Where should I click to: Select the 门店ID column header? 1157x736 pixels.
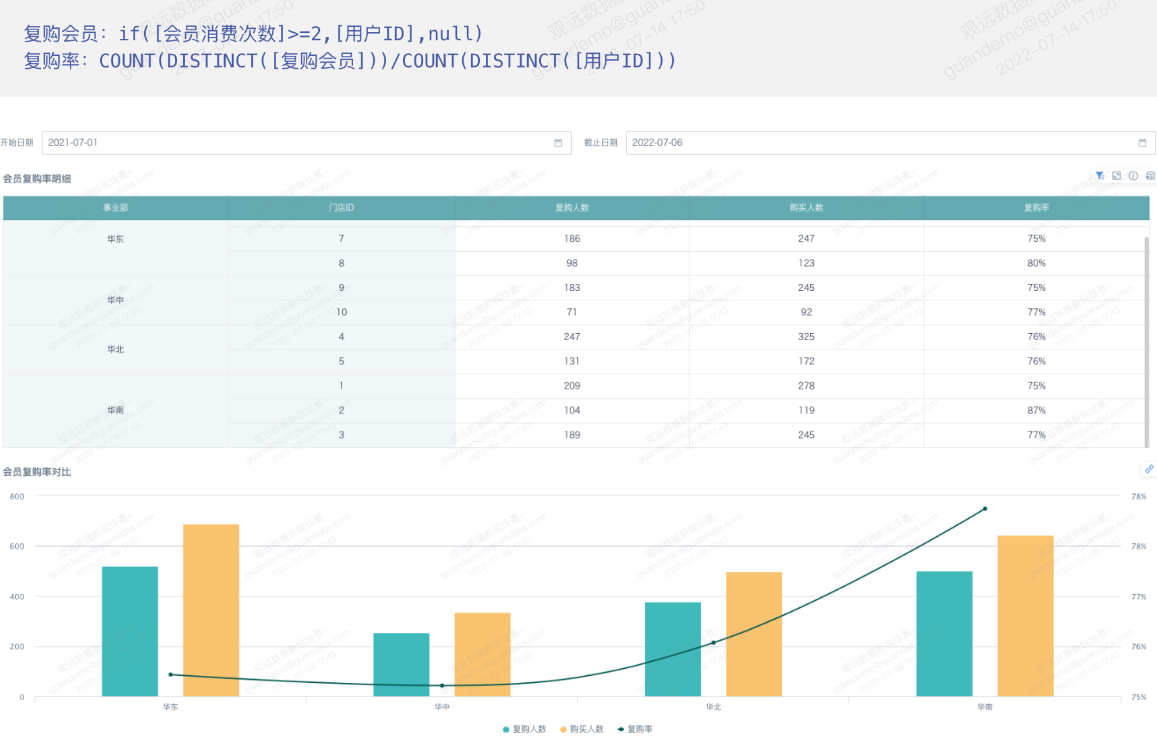[x=341, y=208]
